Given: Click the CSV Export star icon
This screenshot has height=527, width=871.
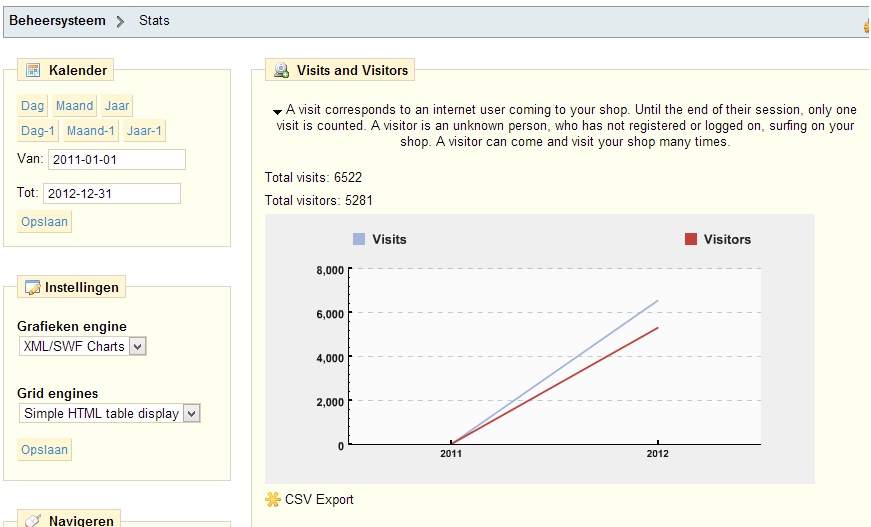Looking at the screenshot, I should tap(273, 499).
